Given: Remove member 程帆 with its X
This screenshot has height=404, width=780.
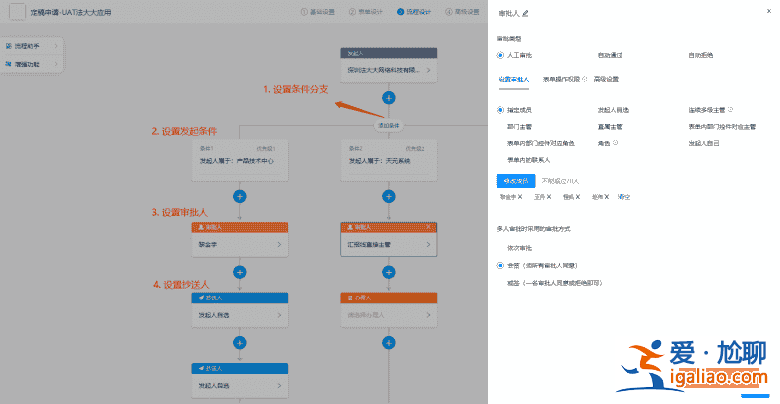Looking at the screenshot, I should point(578,197).
